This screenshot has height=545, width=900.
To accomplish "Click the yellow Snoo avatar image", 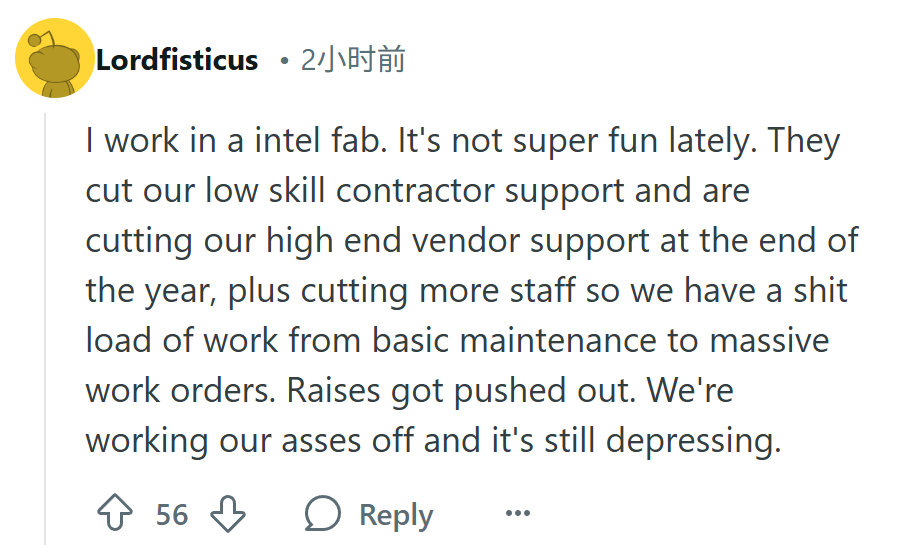I will pos(55,58).
